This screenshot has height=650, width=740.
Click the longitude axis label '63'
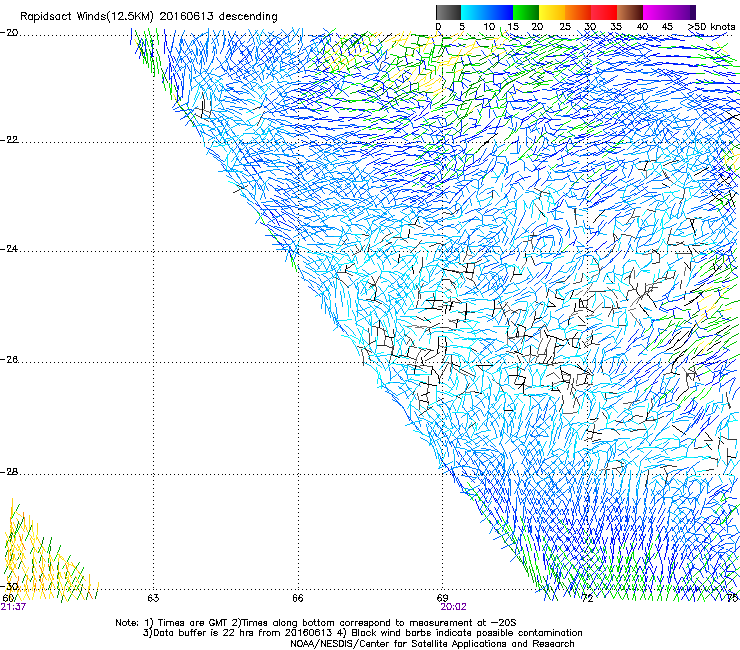pyautogui.click(x=153, y=598)
